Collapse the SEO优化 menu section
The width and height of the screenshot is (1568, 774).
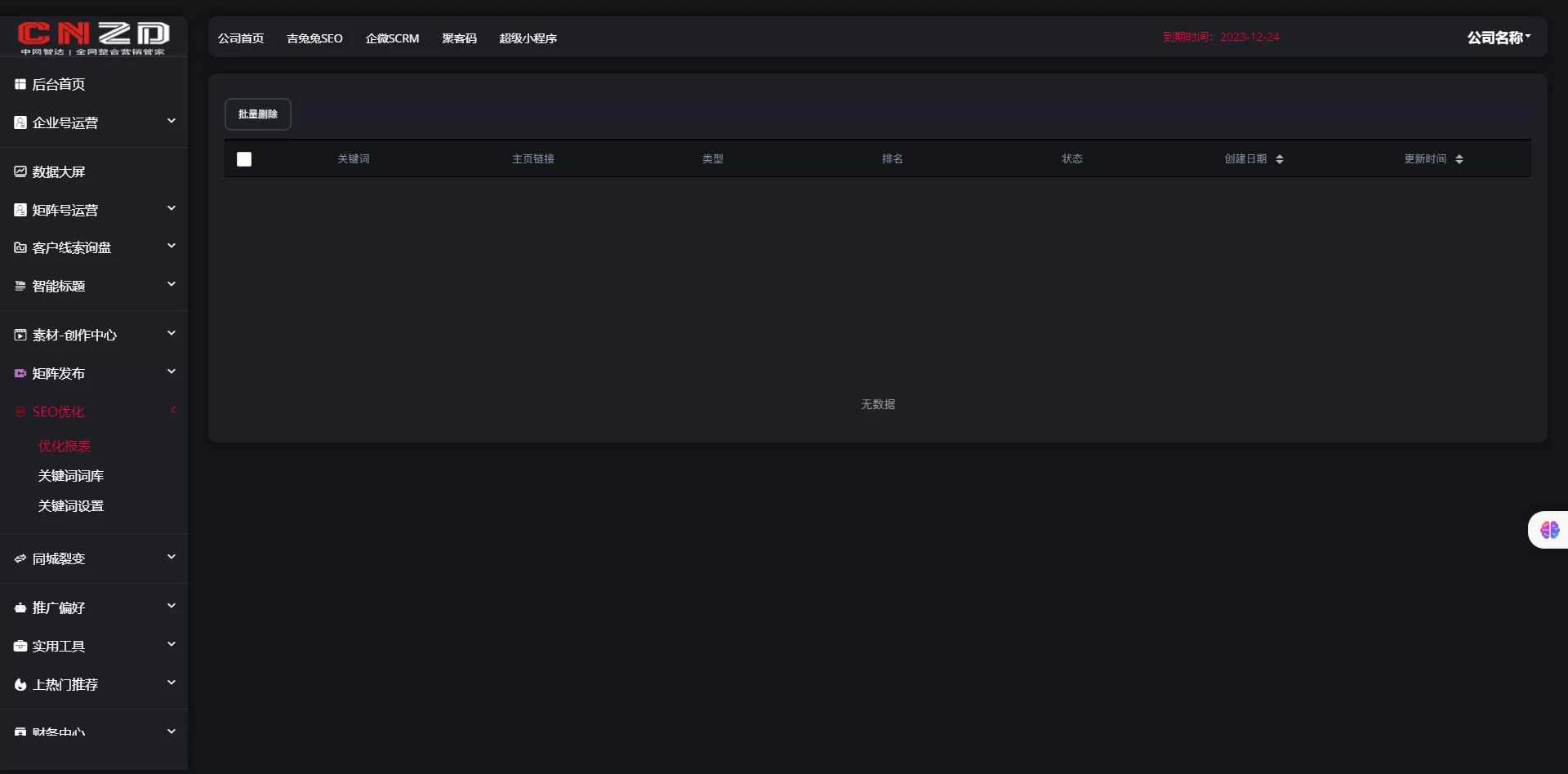(173, 411)
